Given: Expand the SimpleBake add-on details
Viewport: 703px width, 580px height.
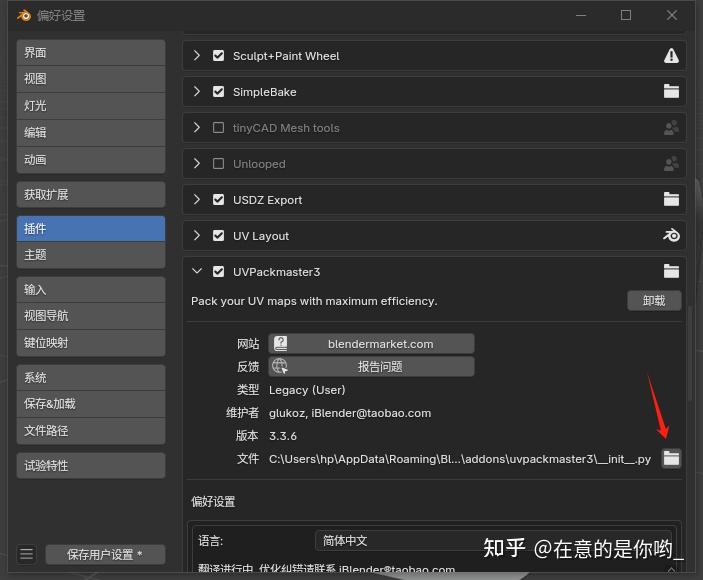Looking at the screenshot, I should tap(196, 91).
